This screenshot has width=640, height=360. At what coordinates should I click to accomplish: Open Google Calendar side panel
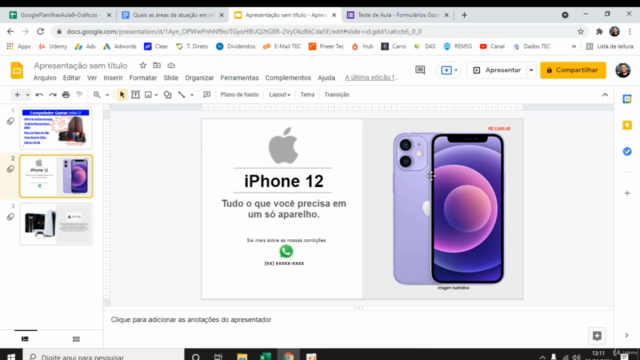(x=627, y=99)
